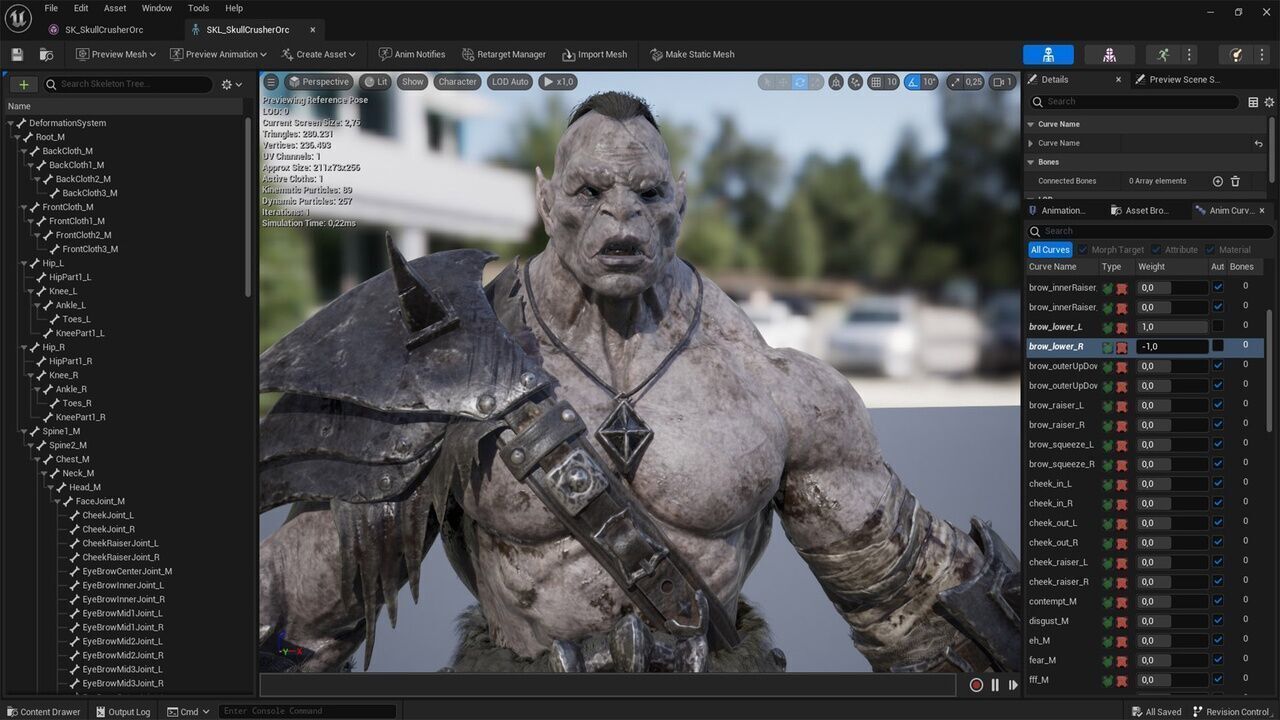The height and width of the screenshot is (720, 1280).
Task: Add new bone with green plus button
Action: 23,84
